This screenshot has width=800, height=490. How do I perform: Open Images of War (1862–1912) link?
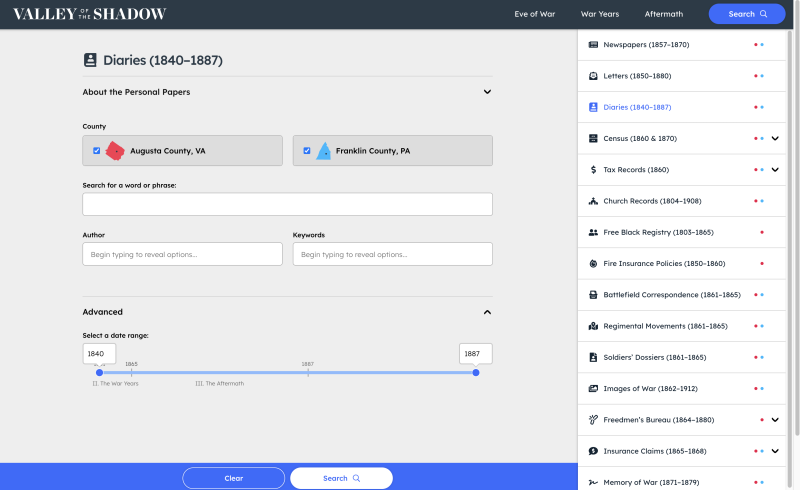click(x=650, y=388)
